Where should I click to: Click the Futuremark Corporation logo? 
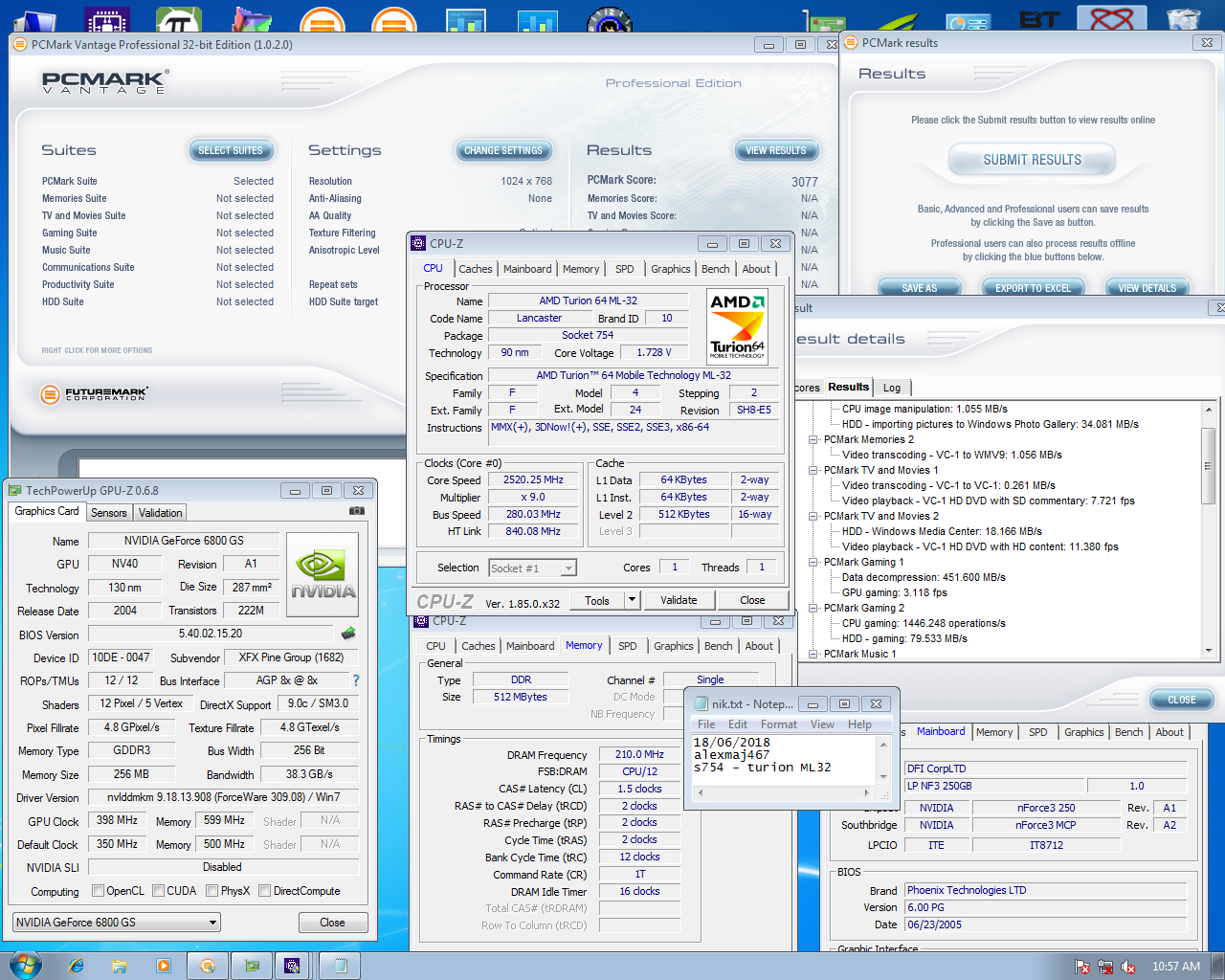94,393
